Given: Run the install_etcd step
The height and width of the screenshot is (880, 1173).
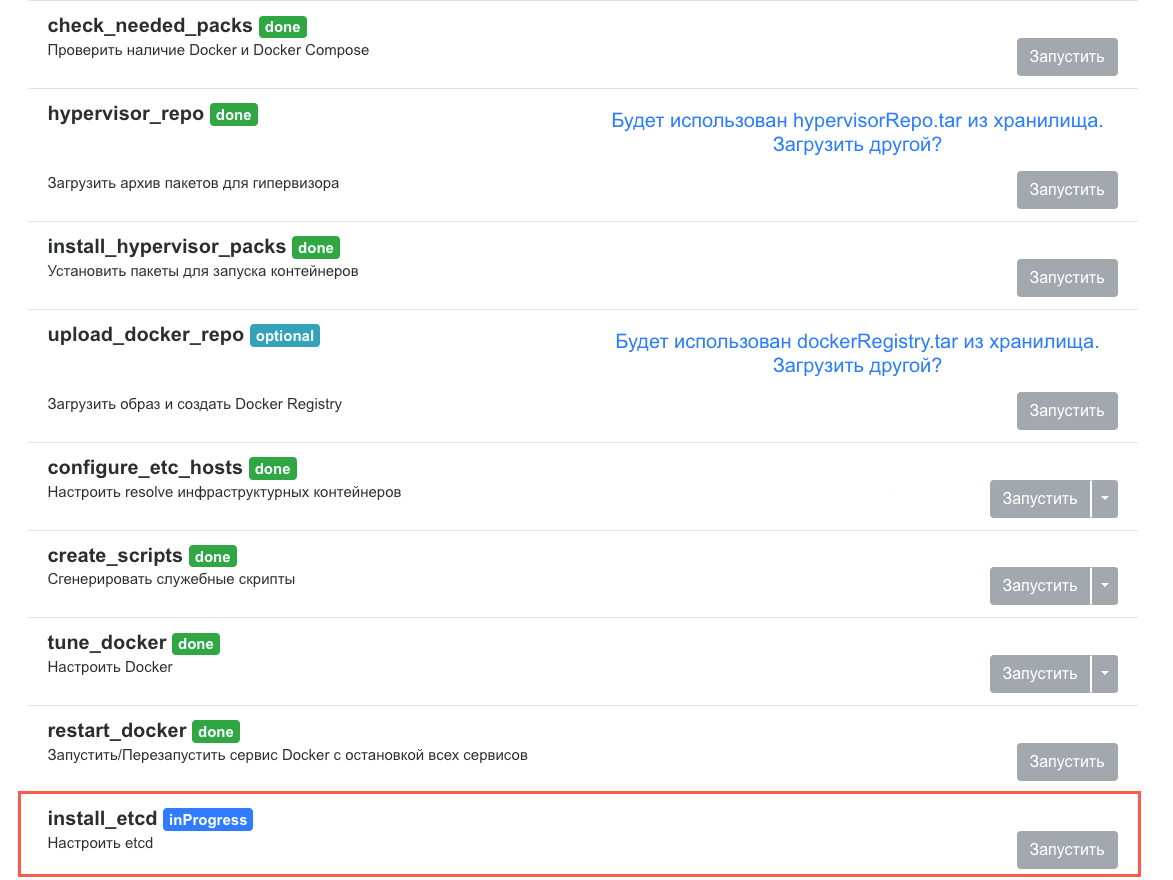Looking at the screenshot, I should pos(1066,850).
